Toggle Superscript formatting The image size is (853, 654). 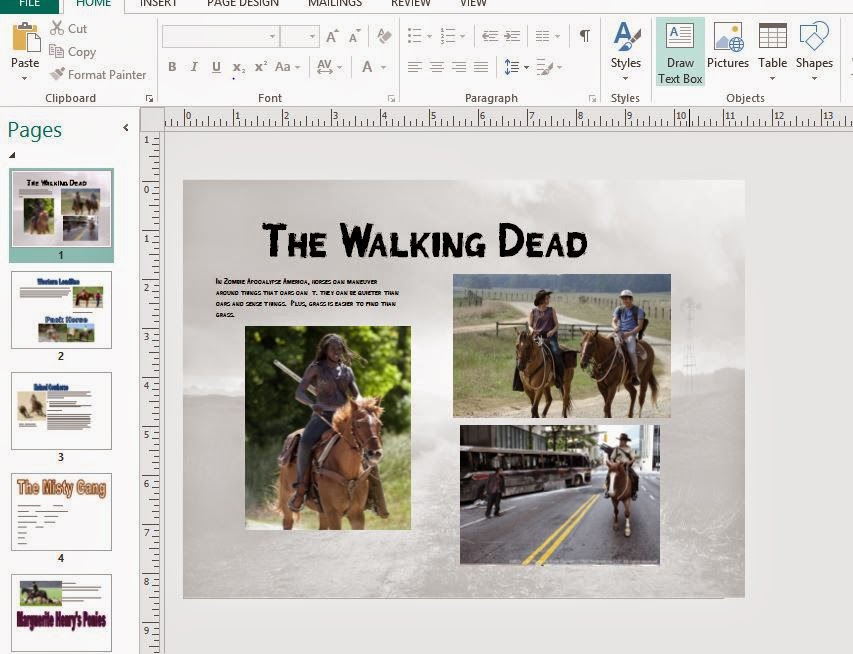261,66
